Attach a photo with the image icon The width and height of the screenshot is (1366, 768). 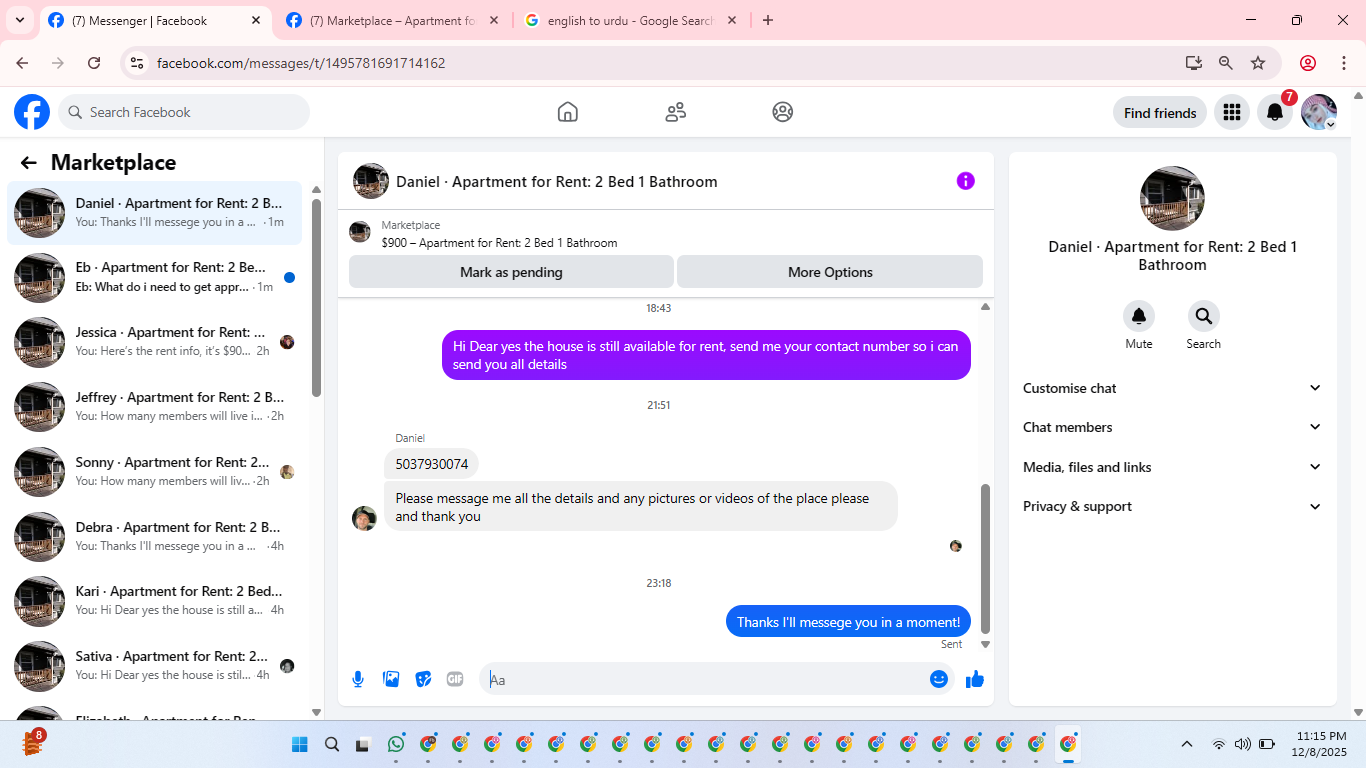[391, 679]
